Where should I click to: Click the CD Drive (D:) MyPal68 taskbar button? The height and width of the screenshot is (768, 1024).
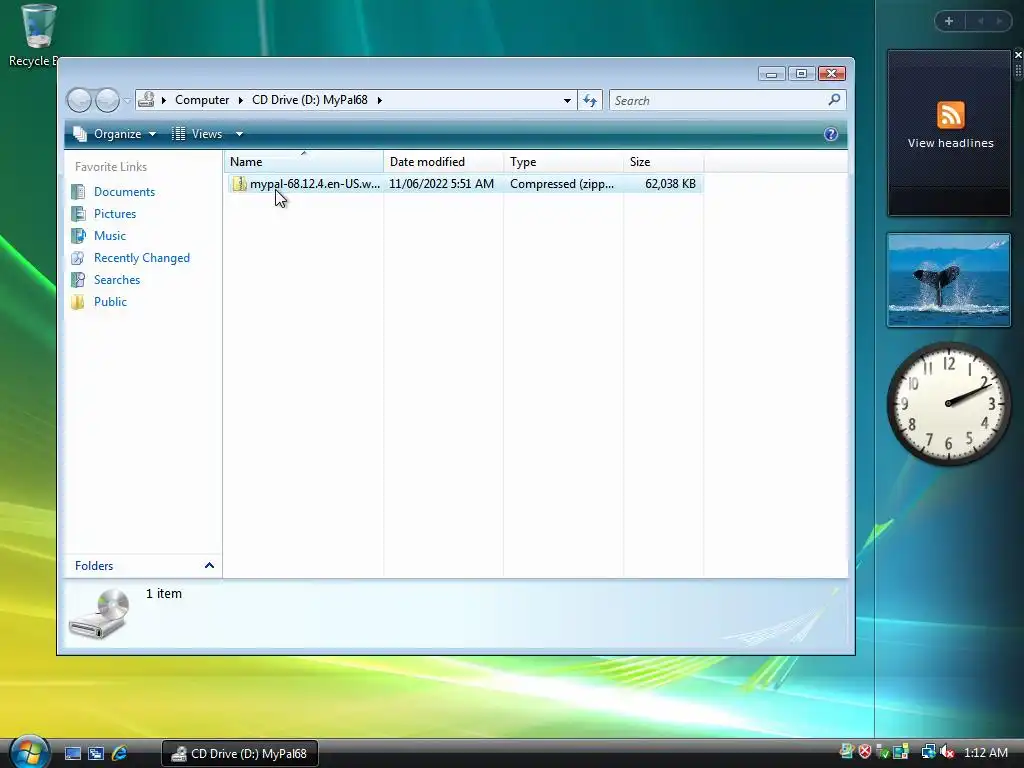point(240,754)
